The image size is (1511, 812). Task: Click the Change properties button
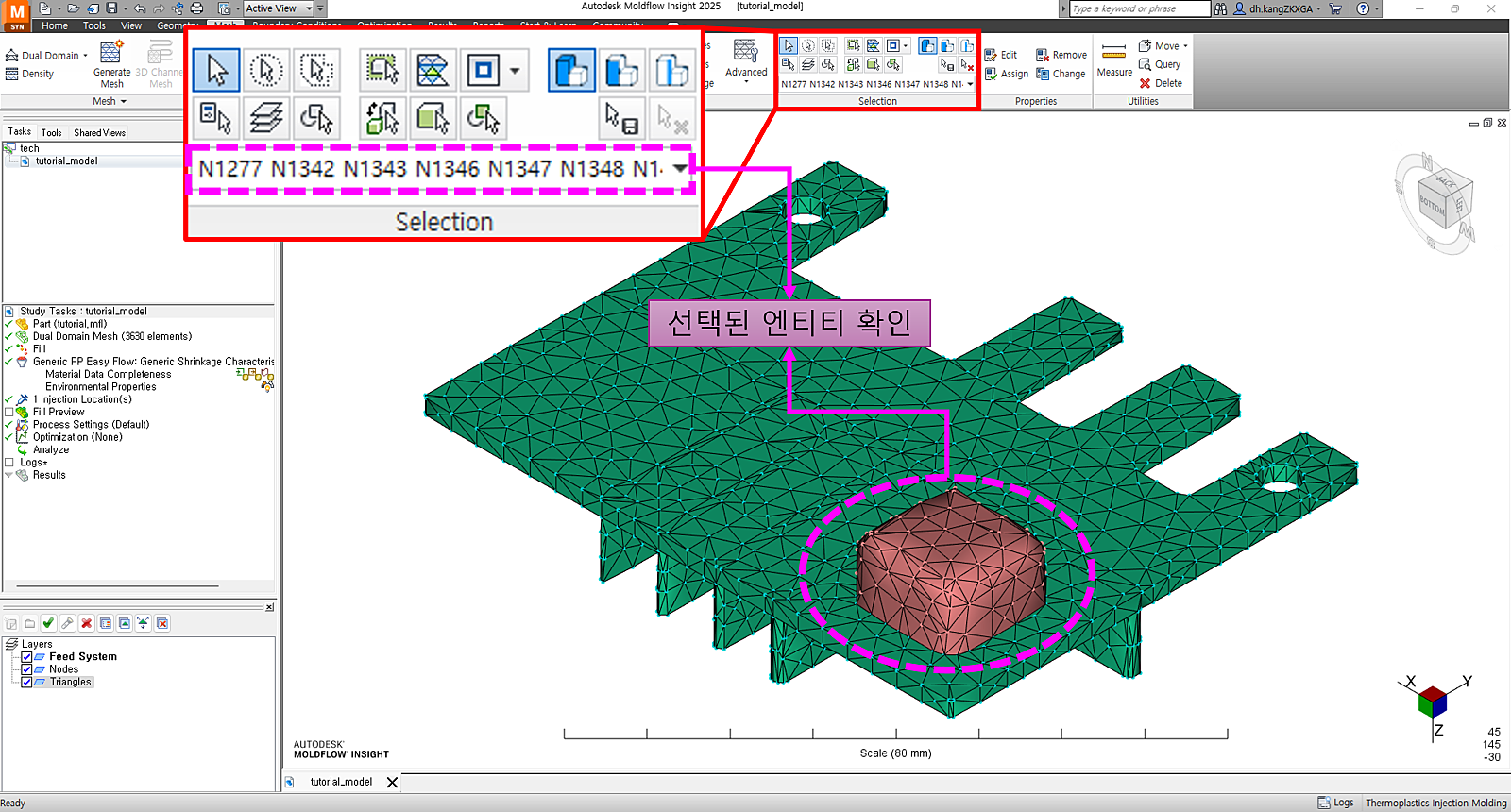[1061, 74]
